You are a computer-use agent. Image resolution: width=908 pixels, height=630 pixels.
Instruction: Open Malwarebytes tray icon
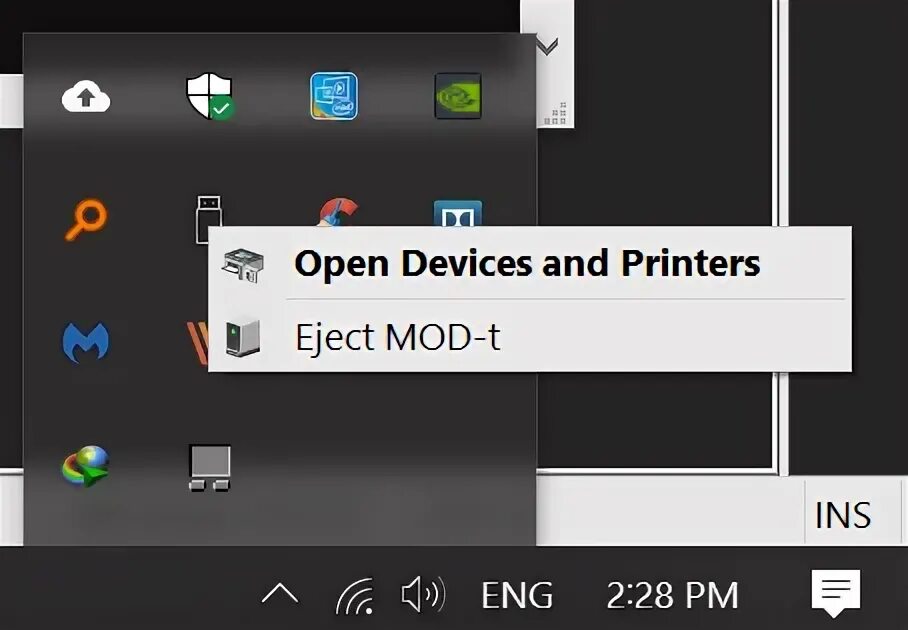point(86,342)
